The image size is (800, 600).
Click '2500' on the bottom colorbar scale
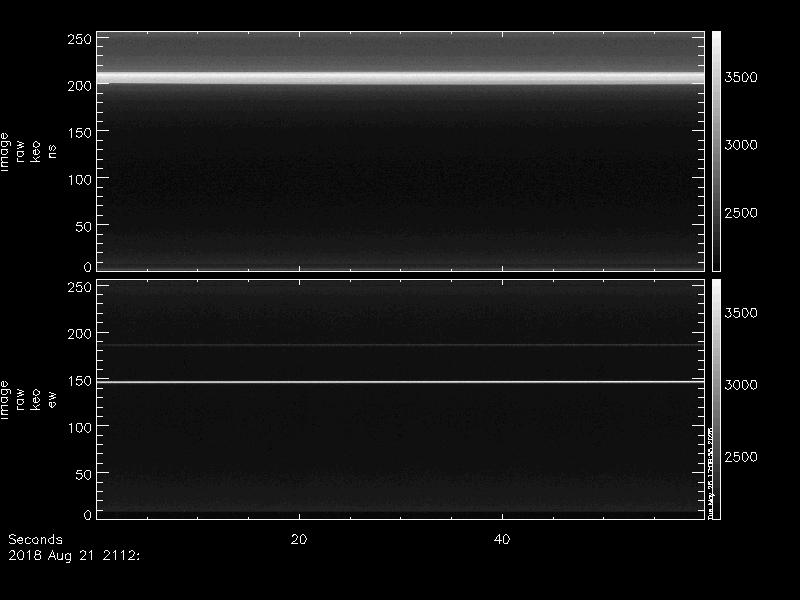point(741,457)
